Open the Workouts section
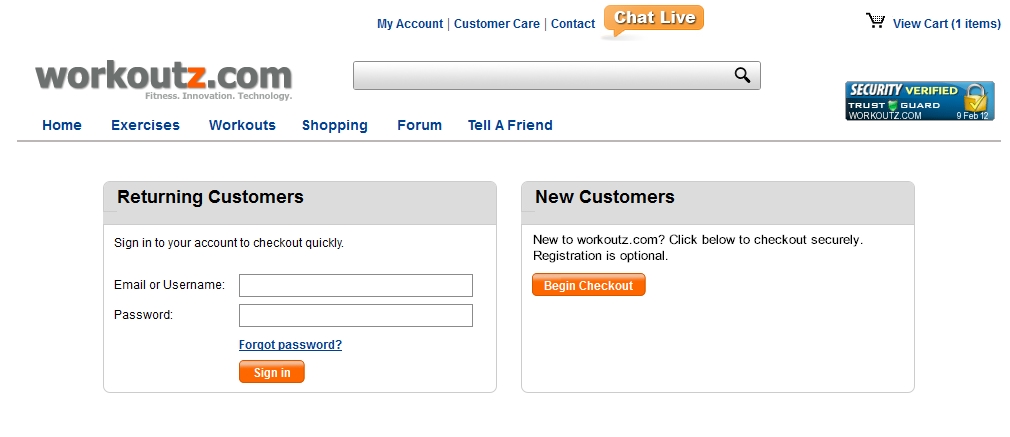The width and height of the screenshot is (1010, 437). tap(242, 125)
